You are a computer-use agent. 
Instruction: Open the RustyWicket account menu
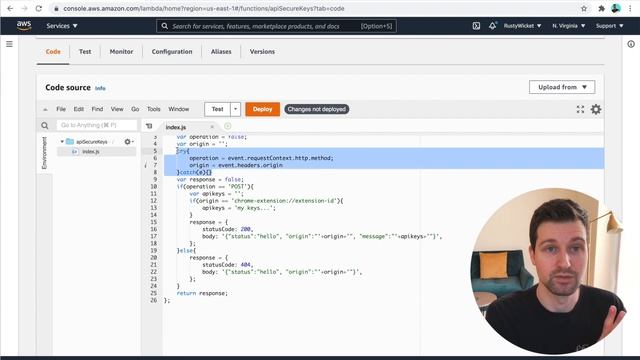point(522,26)
